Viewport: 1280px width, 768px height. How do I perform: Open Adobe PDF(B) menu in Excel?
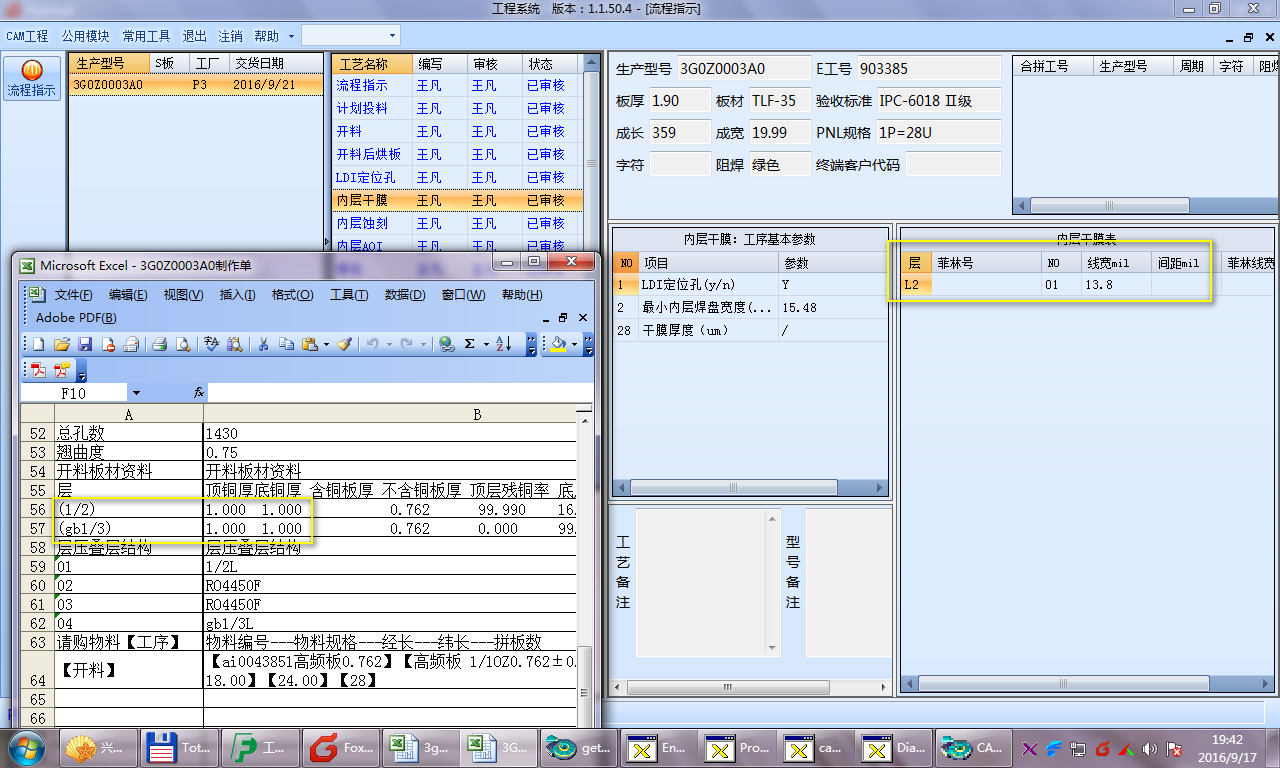76,318
